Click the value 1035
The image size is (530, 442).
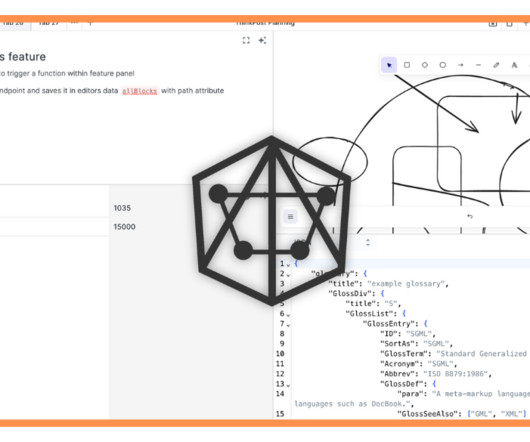click(122, 208)
